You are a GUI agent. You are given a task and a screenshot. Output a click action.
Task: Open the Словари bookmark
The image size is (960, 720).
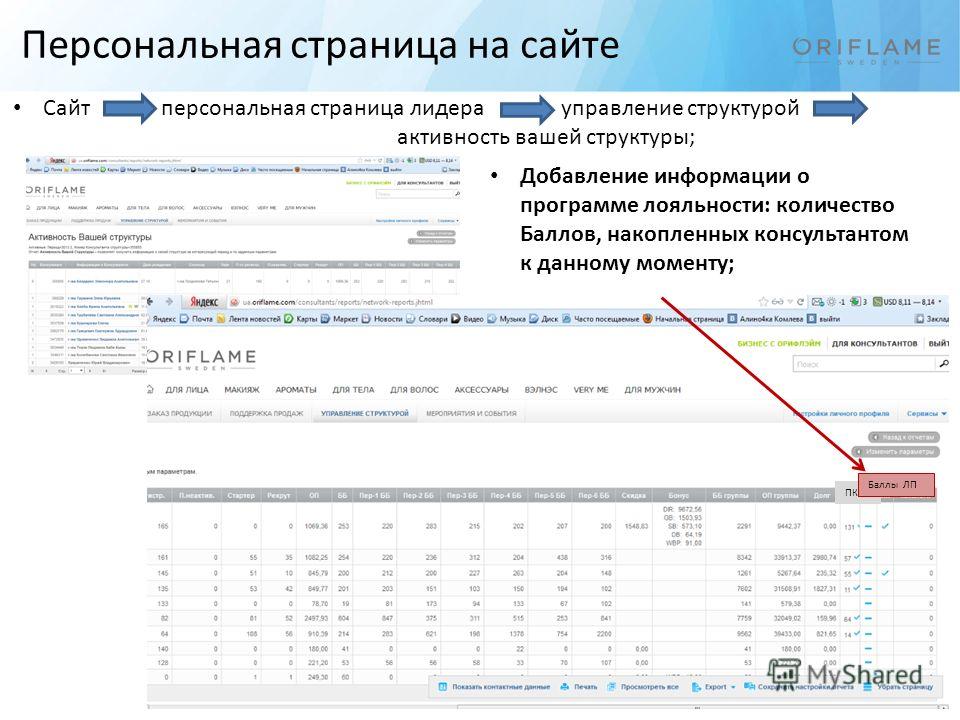pyautogui.click(x=427, y=319)
